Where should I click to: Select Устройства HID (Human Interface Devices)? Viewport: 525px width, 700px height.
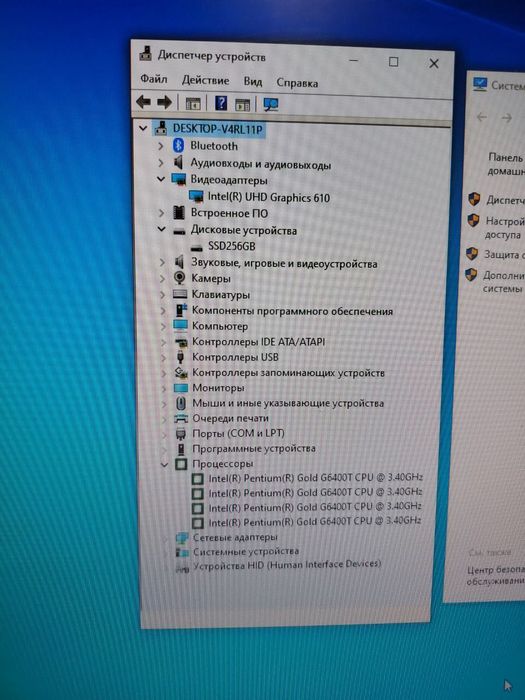click(x=287, y=565)
